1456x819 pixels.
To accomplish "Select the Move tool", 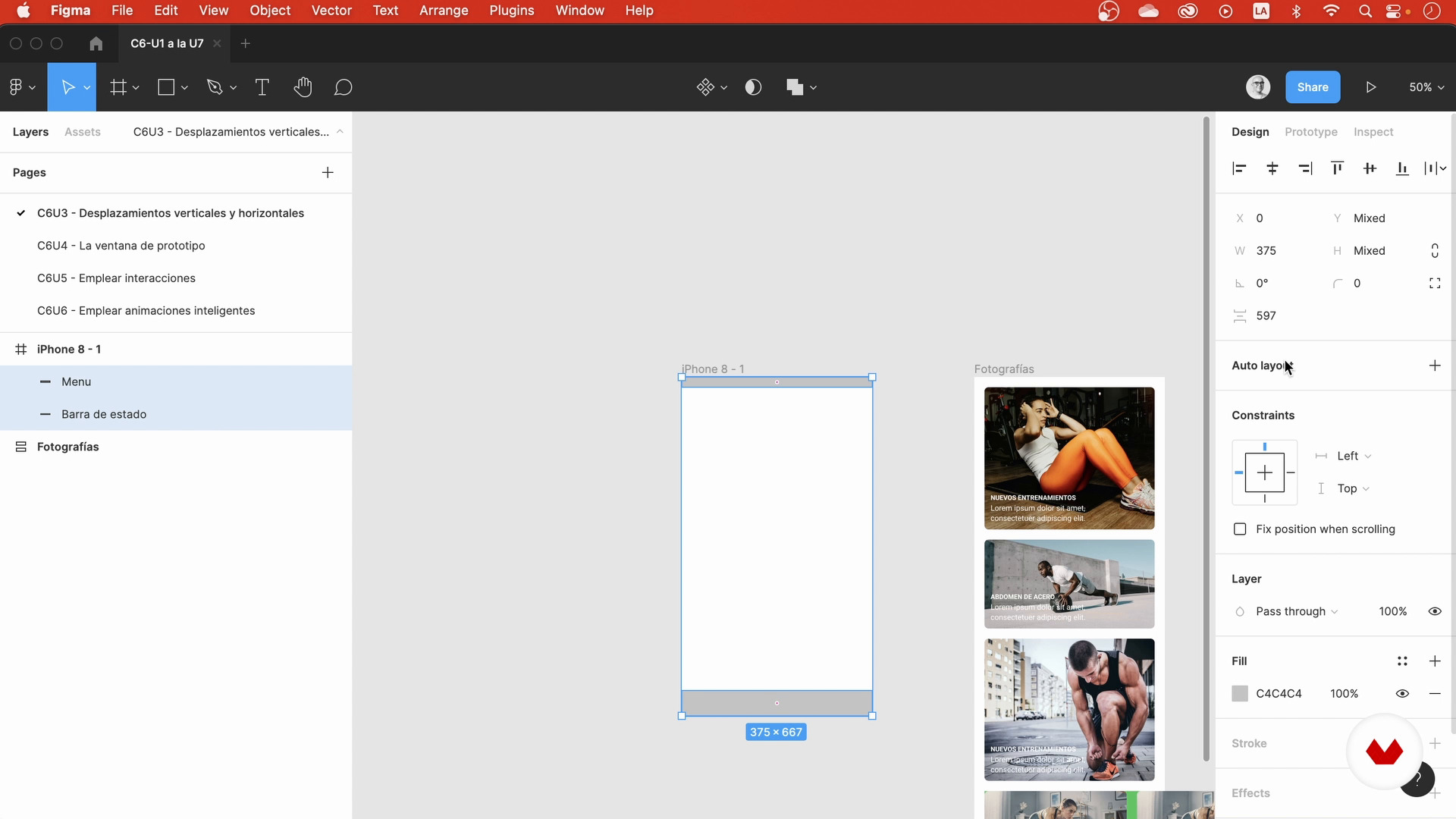I will 67,87.
